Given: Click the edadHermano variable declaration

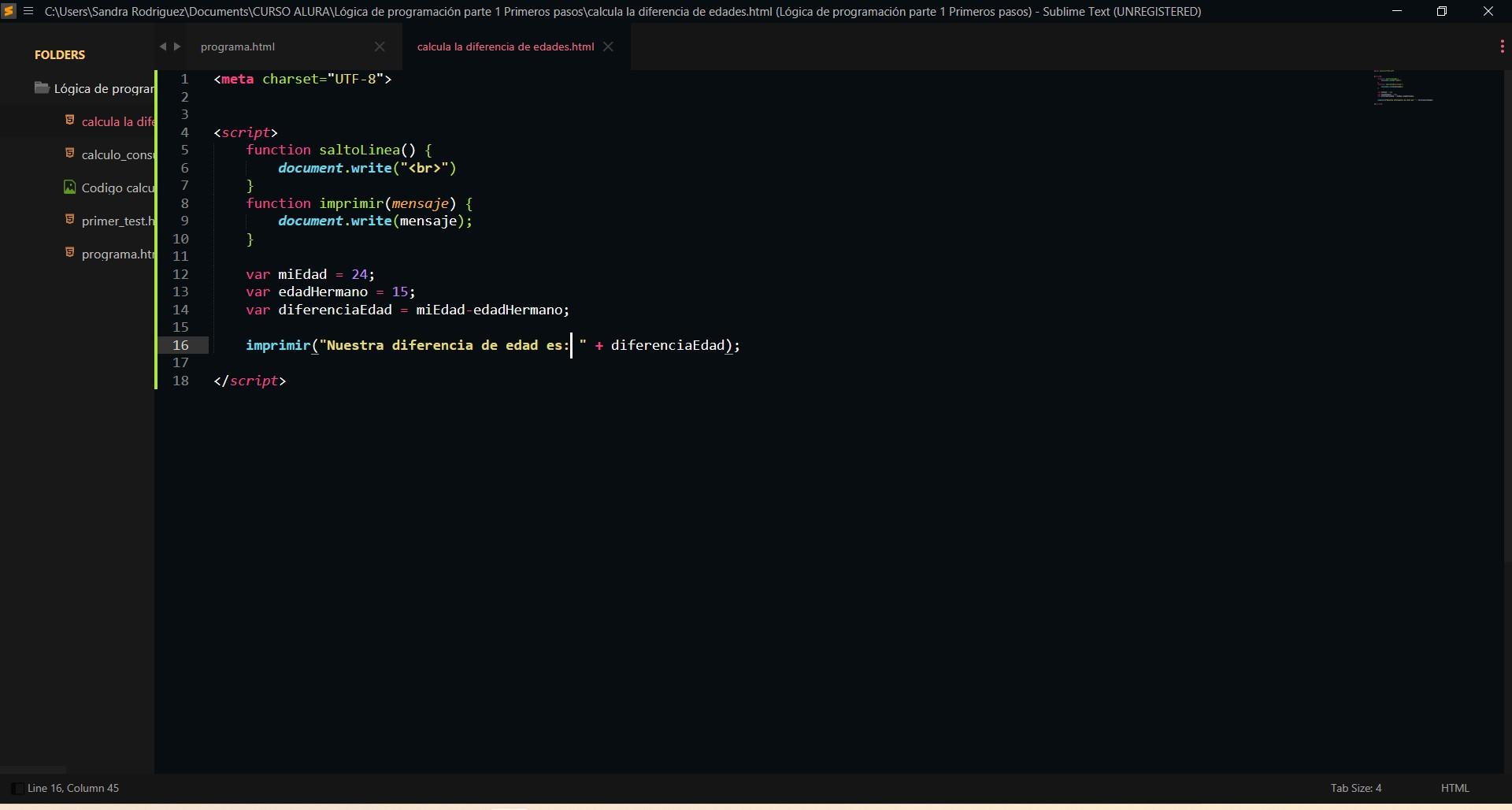Looking at the screenshot, I should pos(323,292).
